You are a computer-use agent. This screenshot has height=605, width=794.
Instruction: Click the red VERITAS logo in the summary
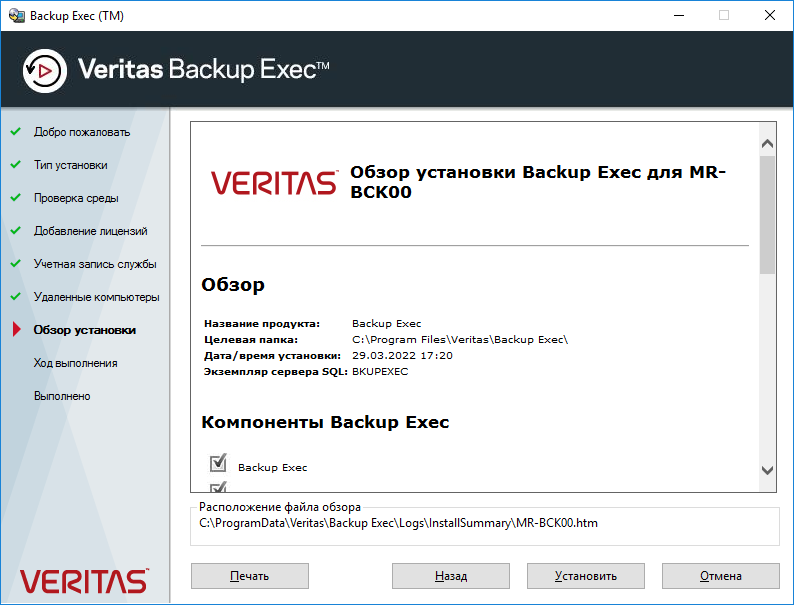[x=274, y=183]
